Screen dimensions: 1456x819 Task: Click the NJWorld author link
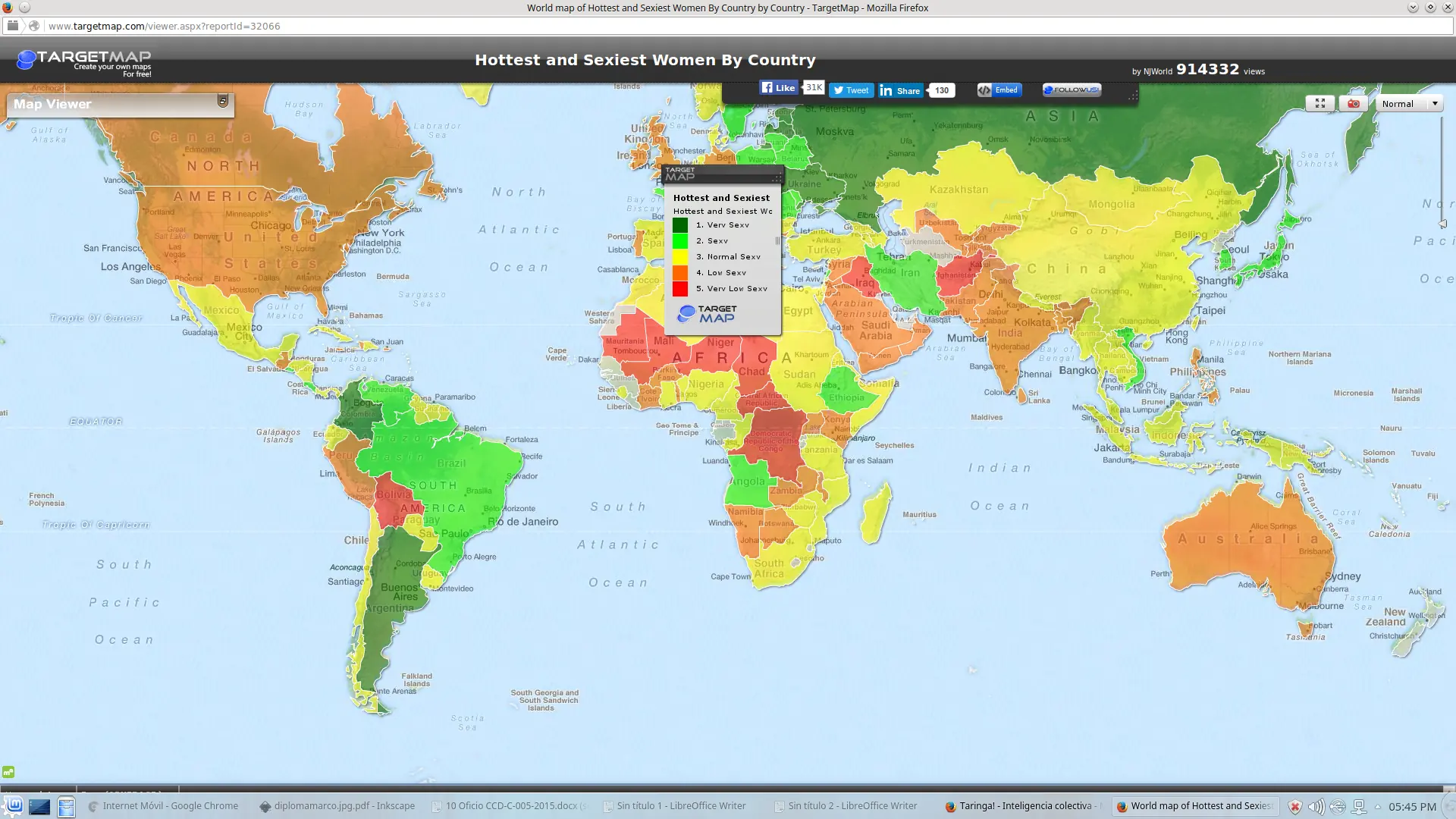click(x=1157, y=71)
